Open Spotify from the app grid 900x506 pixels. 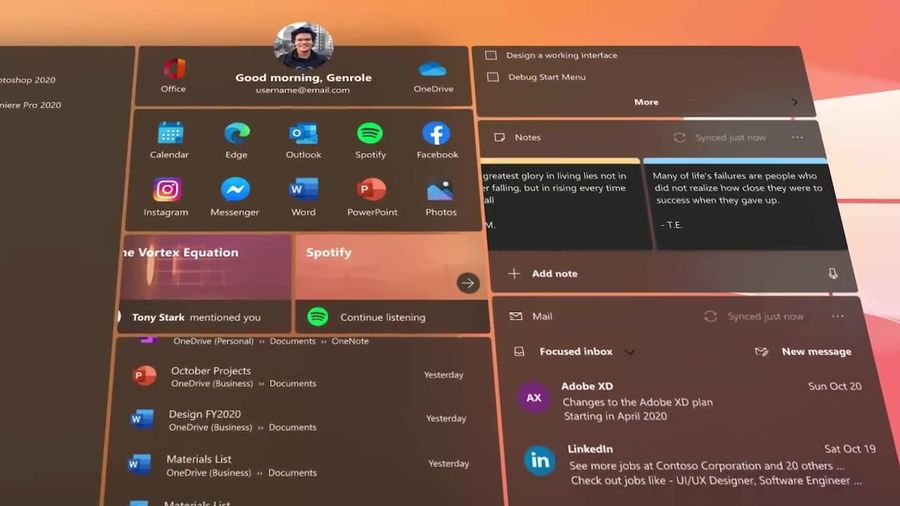(370, 133)
